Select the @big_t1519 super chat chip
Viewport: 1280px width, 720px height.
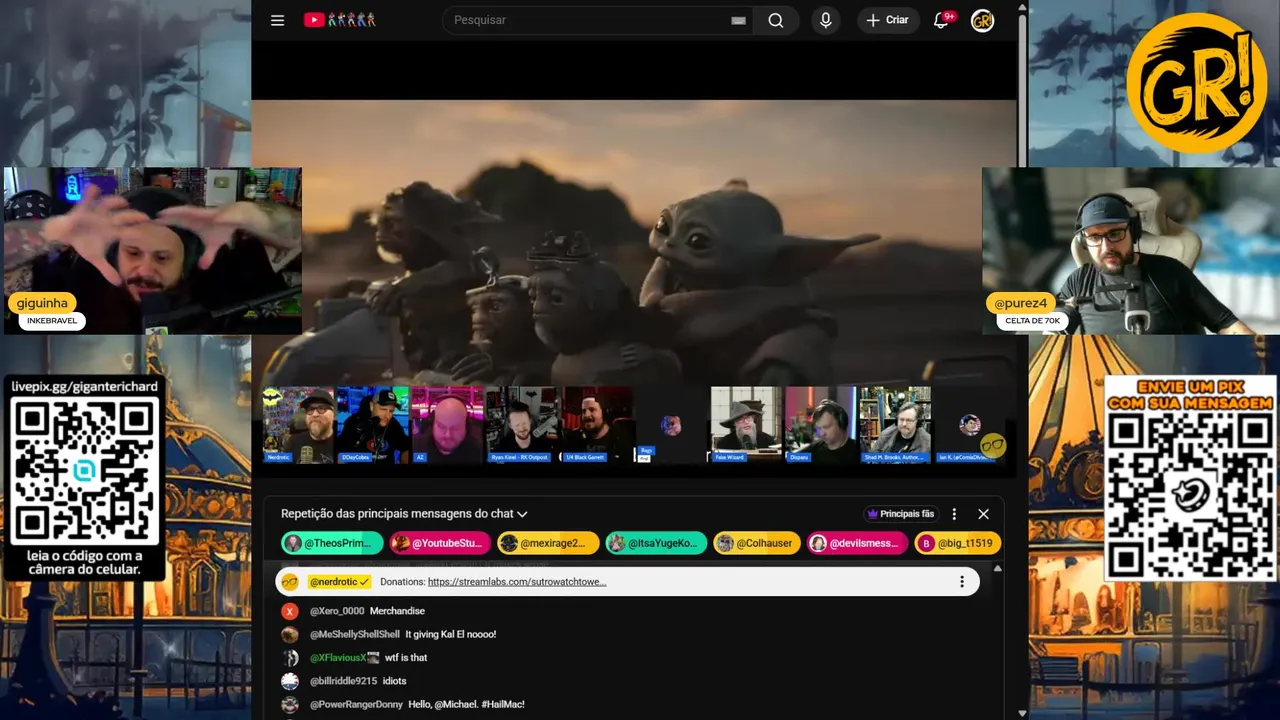coord(958,543)
